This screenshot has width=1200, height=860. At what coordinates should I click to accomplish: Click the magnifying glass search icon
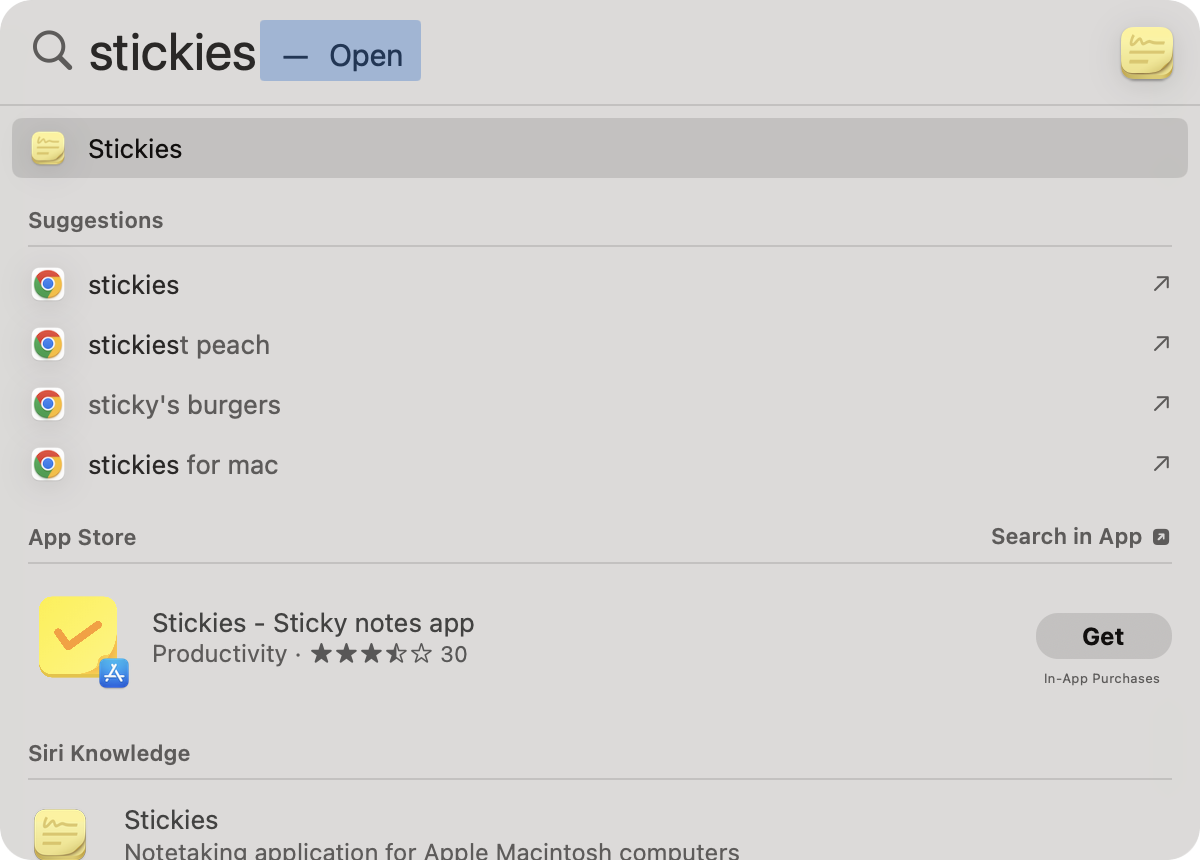[x=51, y=51]
